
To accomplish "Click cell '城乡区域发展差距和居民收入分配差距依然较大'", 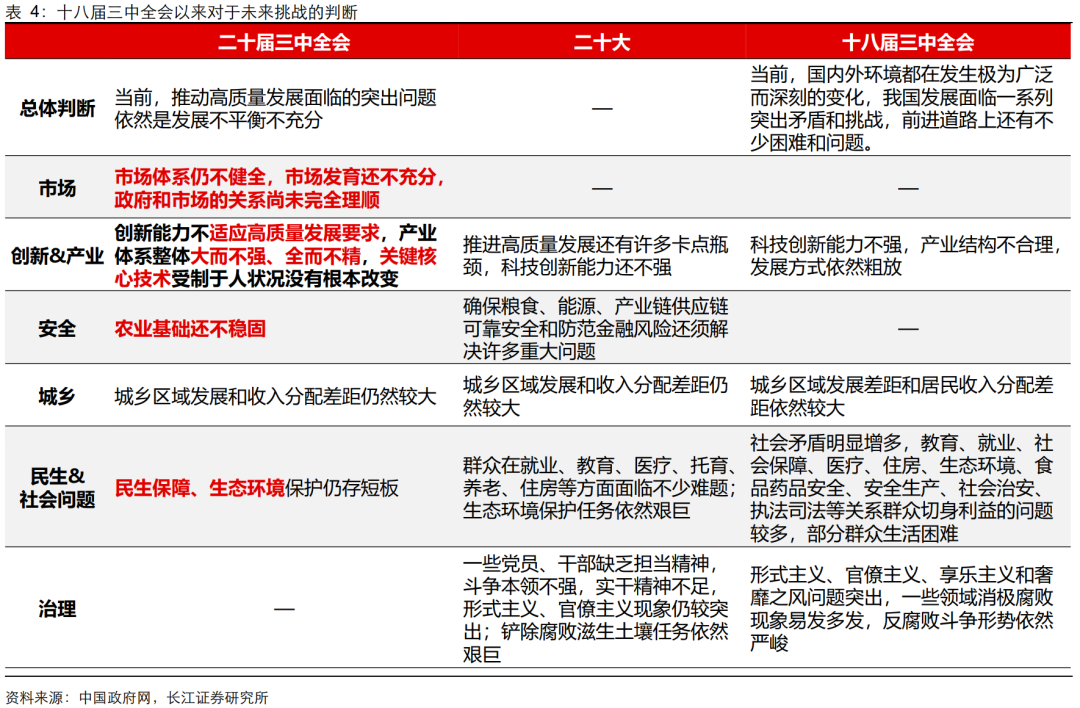I will tap(902, 397).
